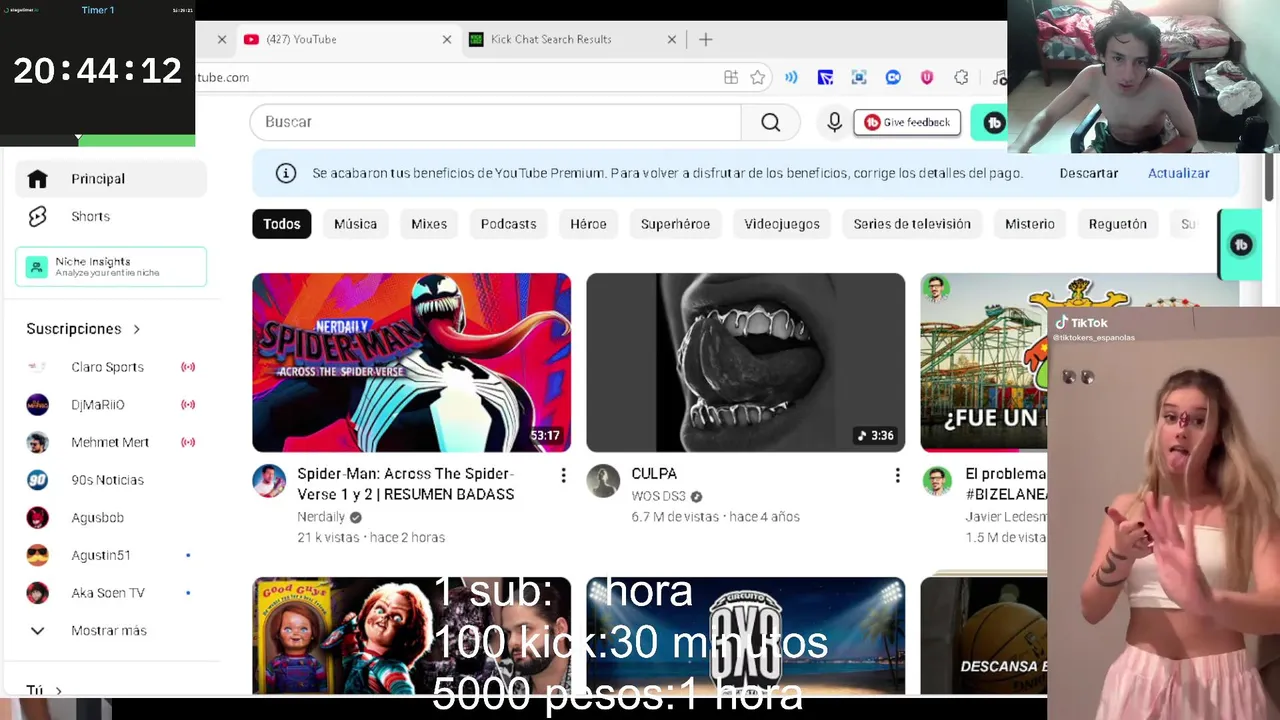Open more options for the Spider-Man video

[x=563, y=476]
